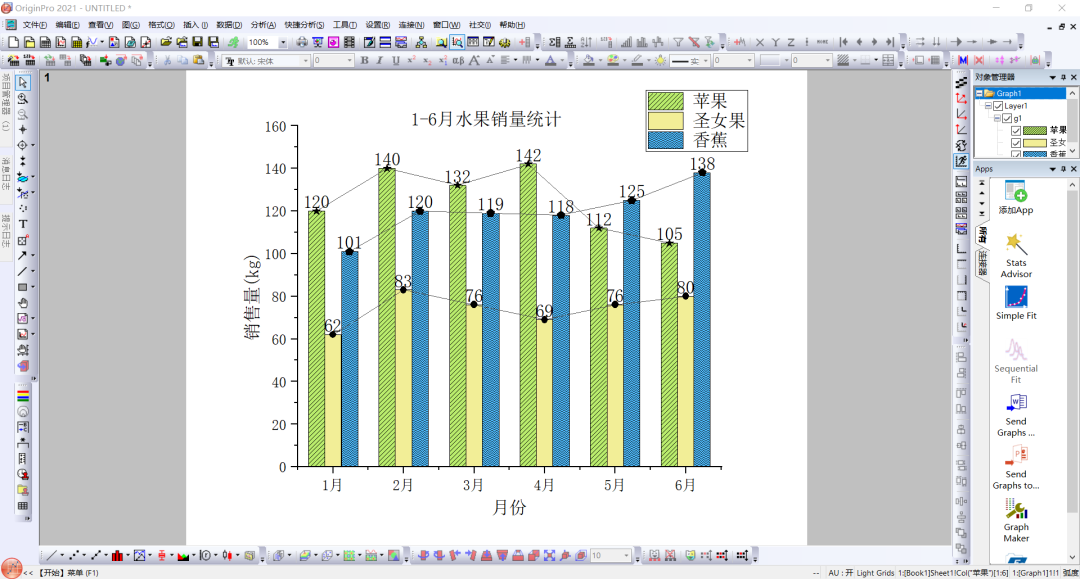Launch the Stats Advisor app

pos(1015,255)
